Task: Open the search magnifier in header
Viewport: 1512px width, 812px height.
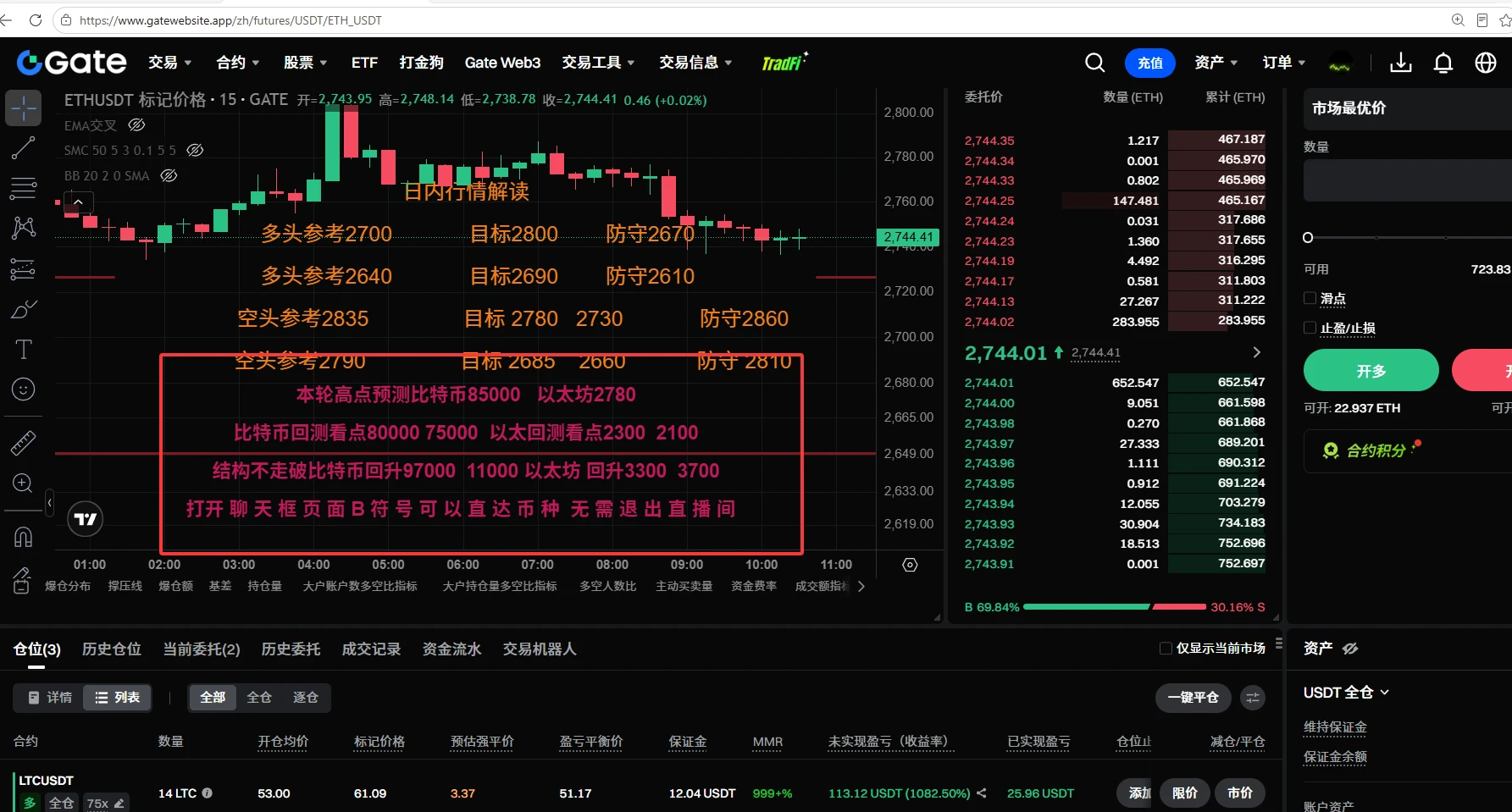Action: (x=1094, y=63)
